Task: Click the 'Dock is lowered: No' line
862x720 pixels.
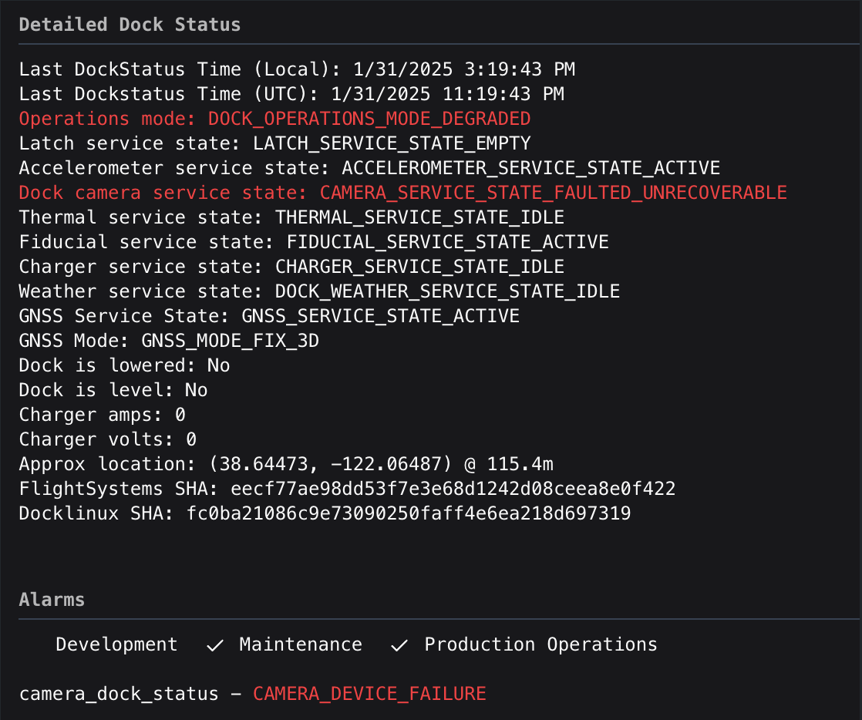Action: pos(124,365)
